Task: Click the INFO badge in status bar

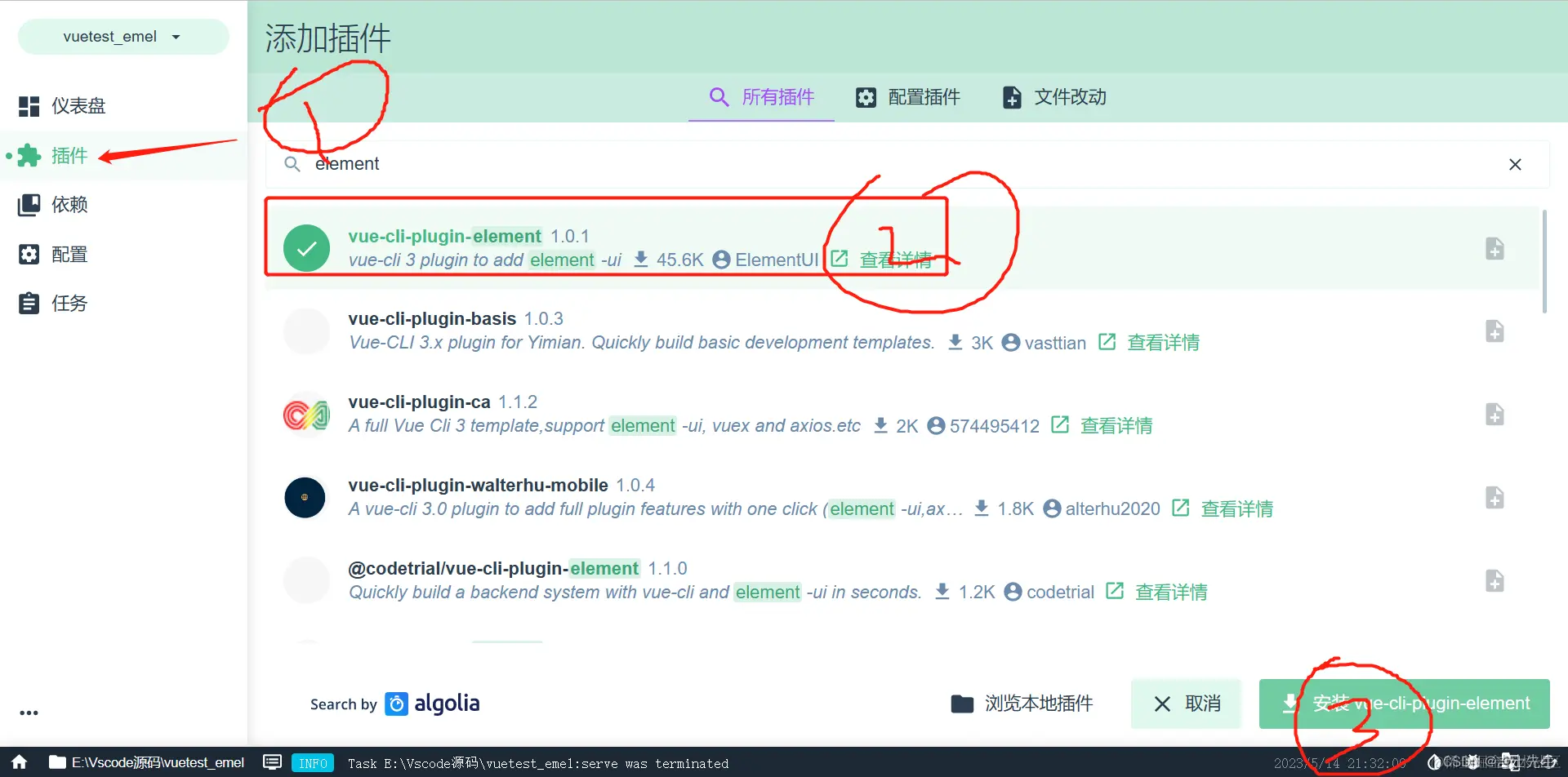Action: point(313,763)
